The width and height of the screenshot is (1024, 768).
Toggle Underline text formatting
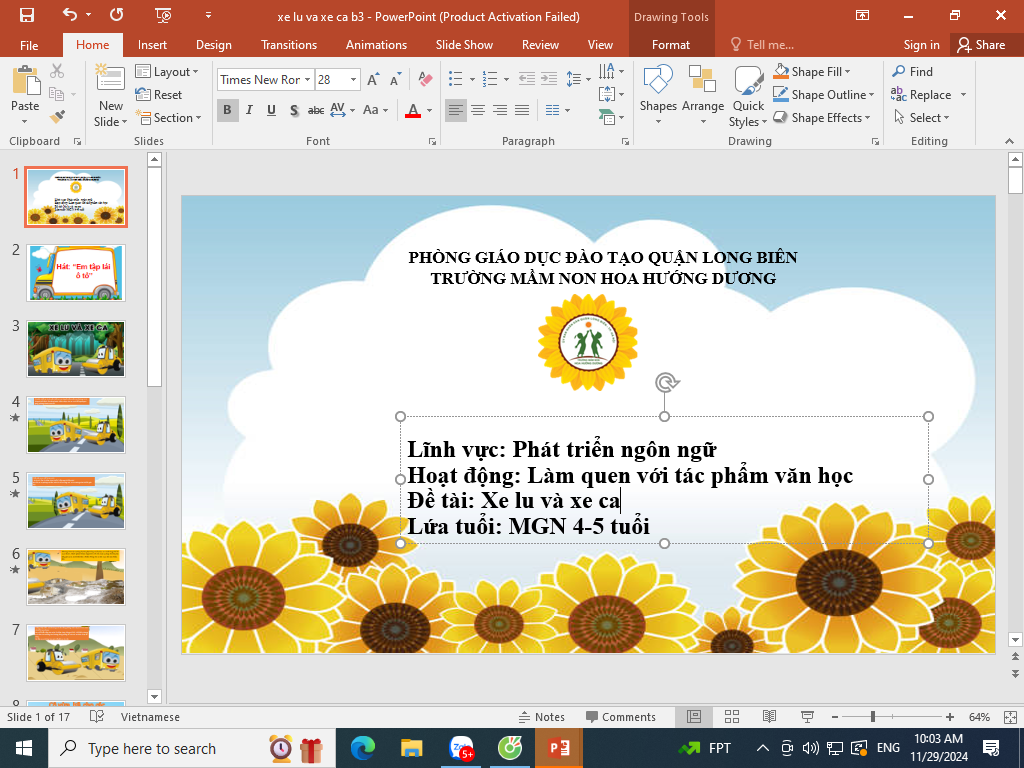[271, 110]
